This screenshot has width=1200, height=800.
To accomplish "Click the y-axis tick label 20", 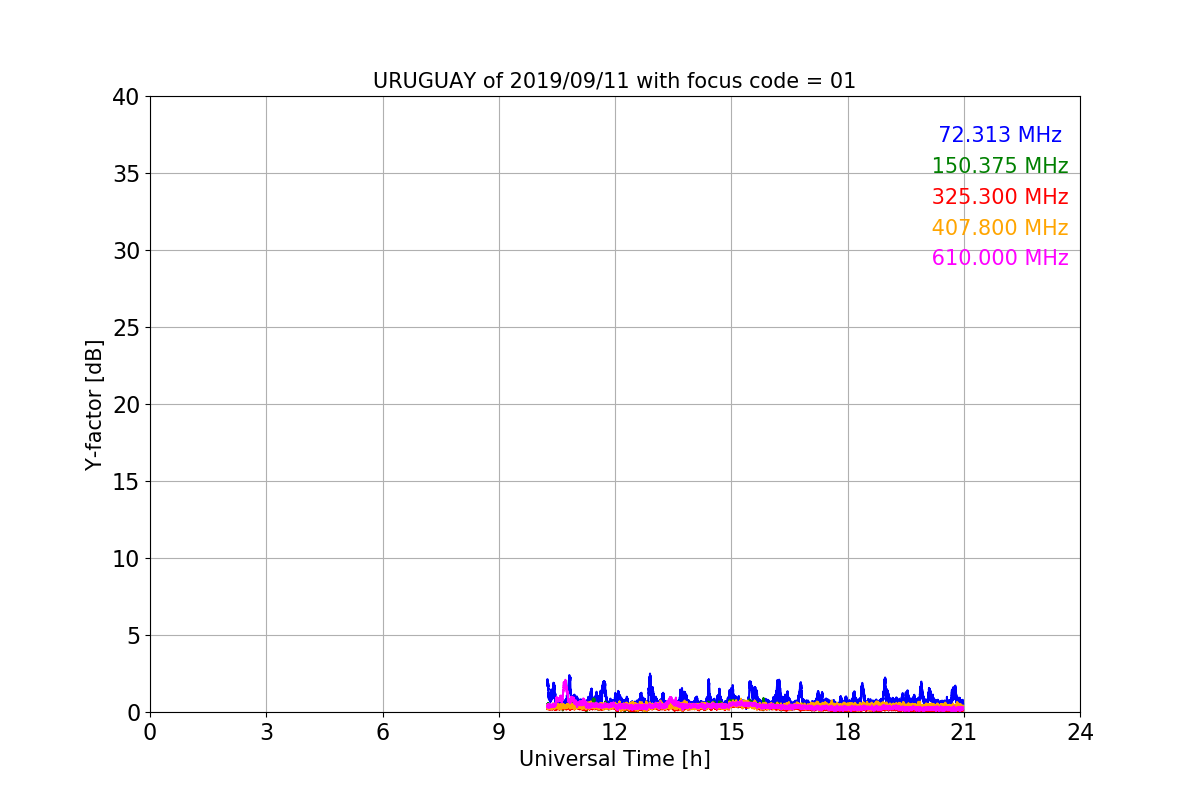I will (126, 405).
